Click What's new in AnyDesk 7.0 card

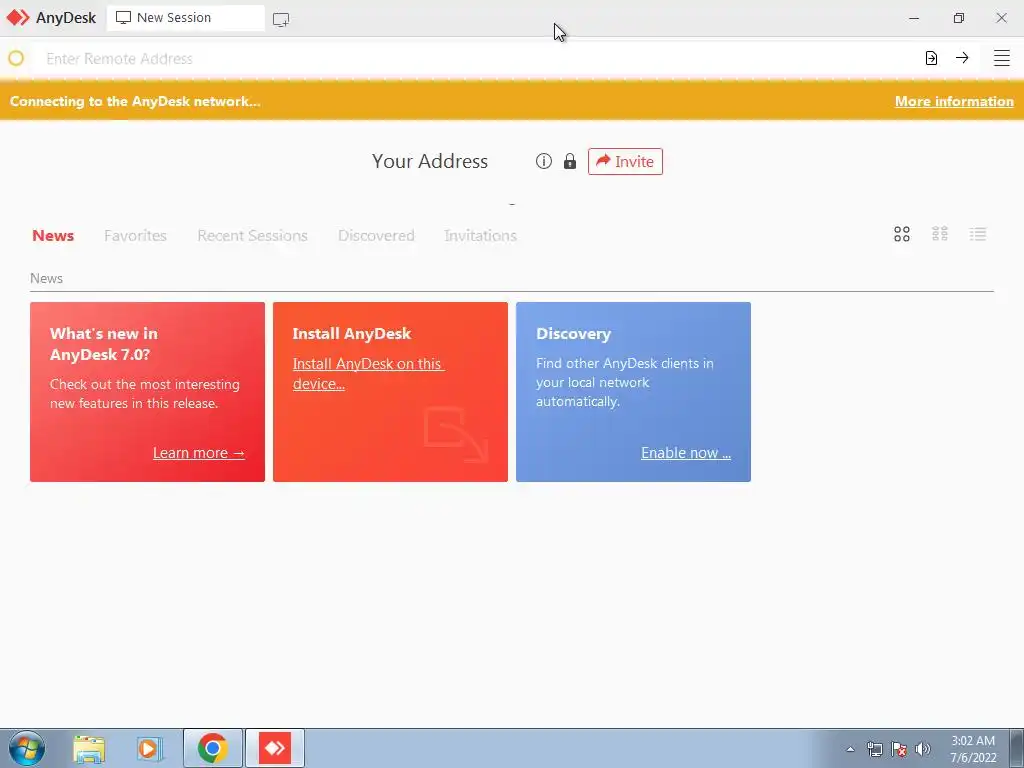148,392
